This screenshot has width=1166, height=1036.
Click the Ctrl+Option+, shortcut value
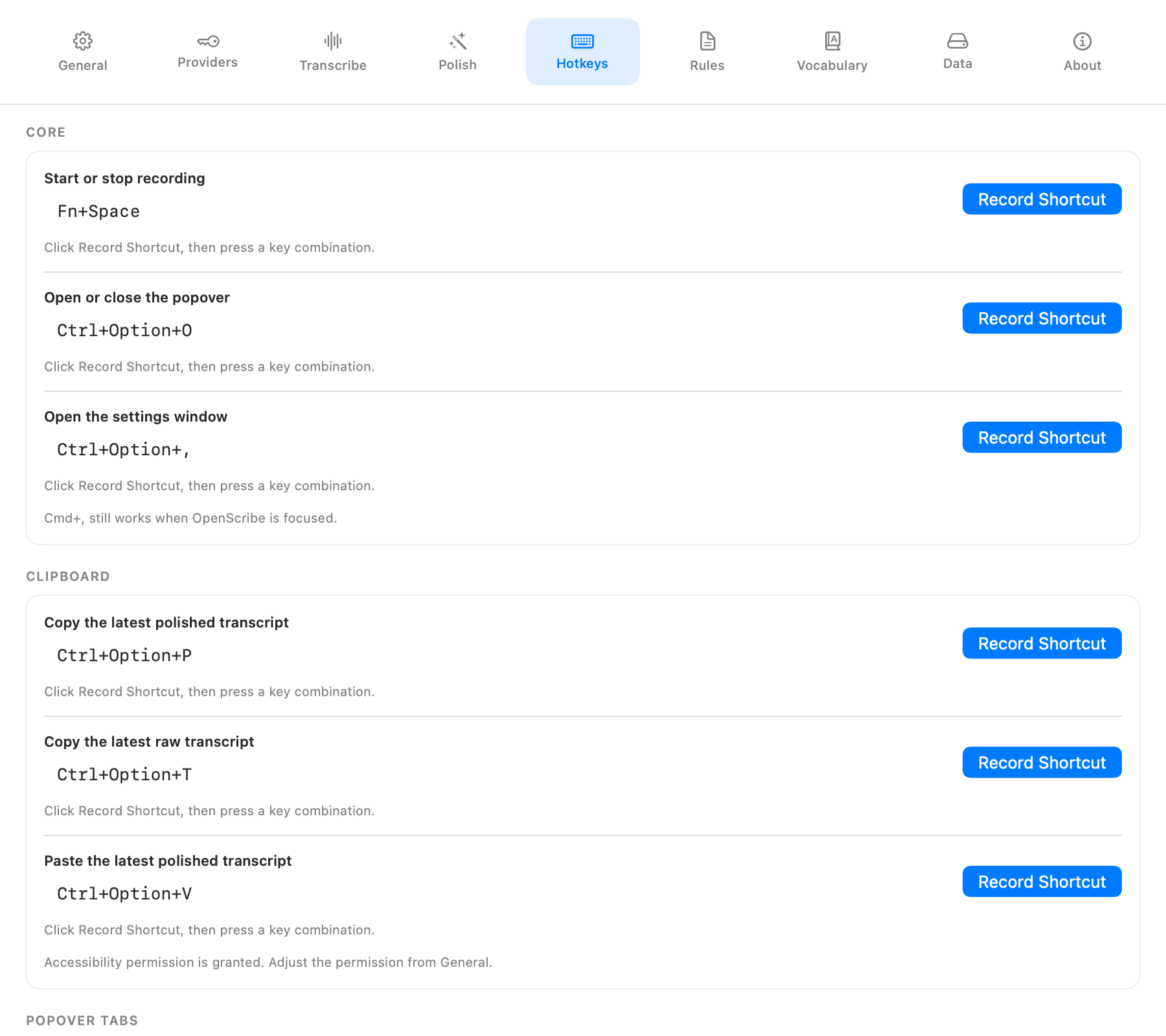pyautogui.click(x=123, y=450)
